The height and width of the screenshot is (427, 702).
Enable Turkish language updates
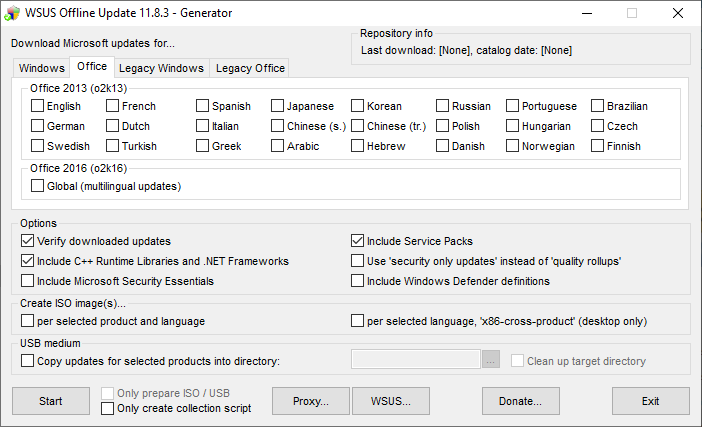(x=112, y=146)
